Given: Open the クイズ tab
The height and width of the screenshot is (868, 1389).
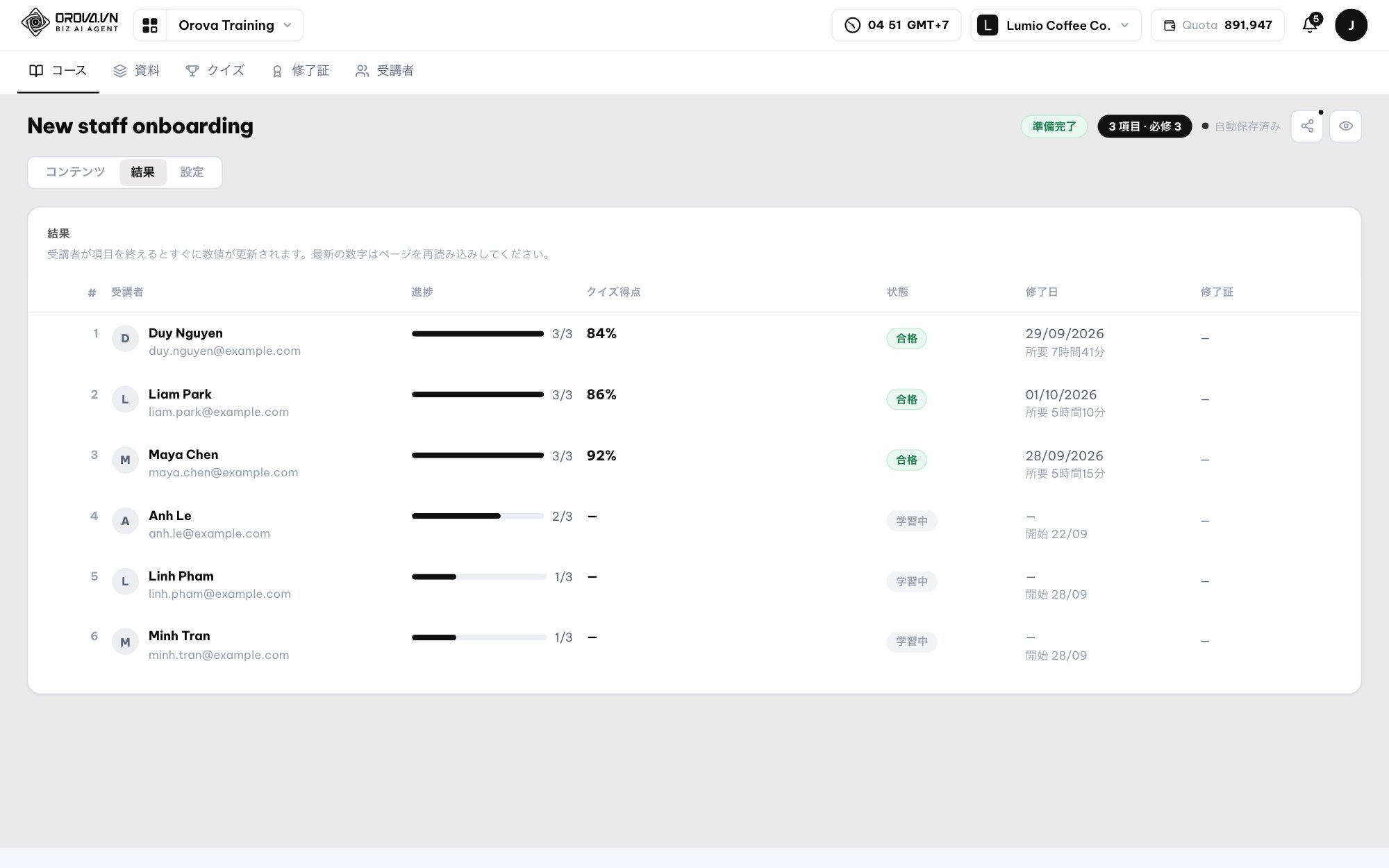Looking at the screenshot, I should [215, 71].
